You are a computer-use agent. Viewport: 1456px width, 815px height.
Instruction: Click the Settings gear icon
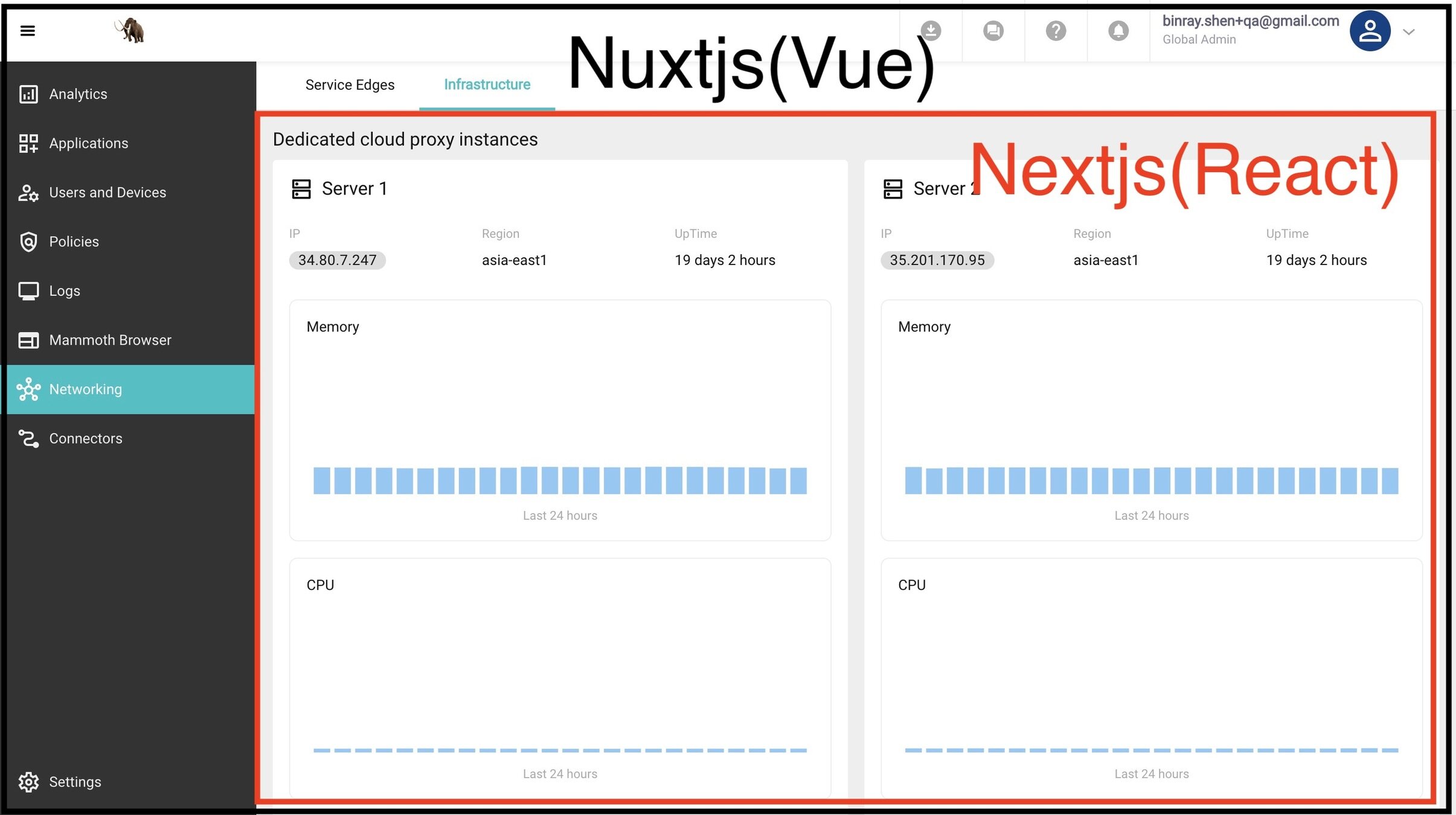(28, 782)
